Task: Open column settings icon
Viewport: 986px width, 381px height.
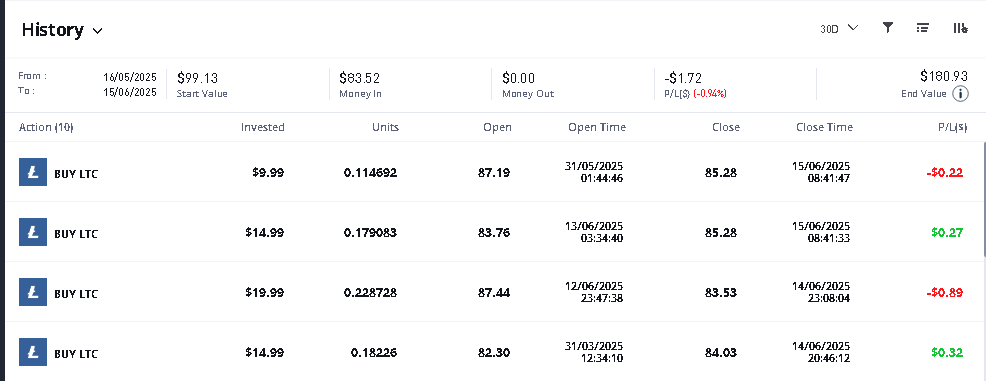Action: click(960, 28)
